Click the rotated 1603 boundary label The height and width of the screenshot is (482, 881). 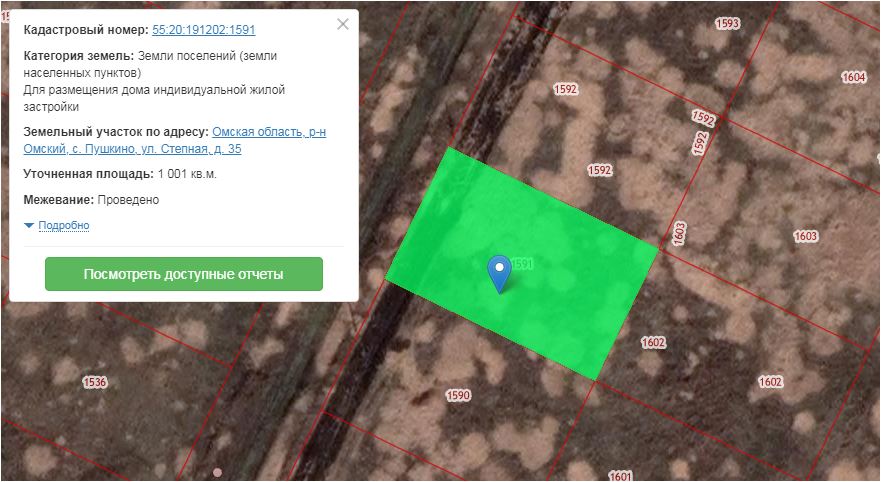[x=679, y=234]
